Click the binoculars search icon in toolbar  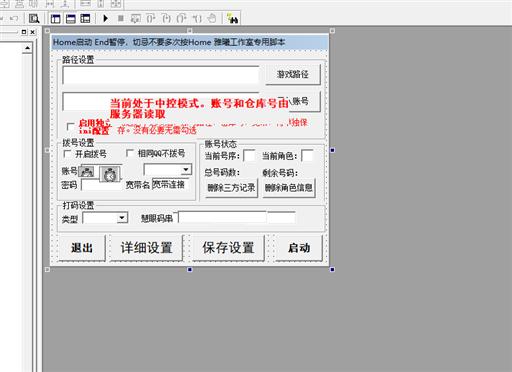[x=232, y=19]
